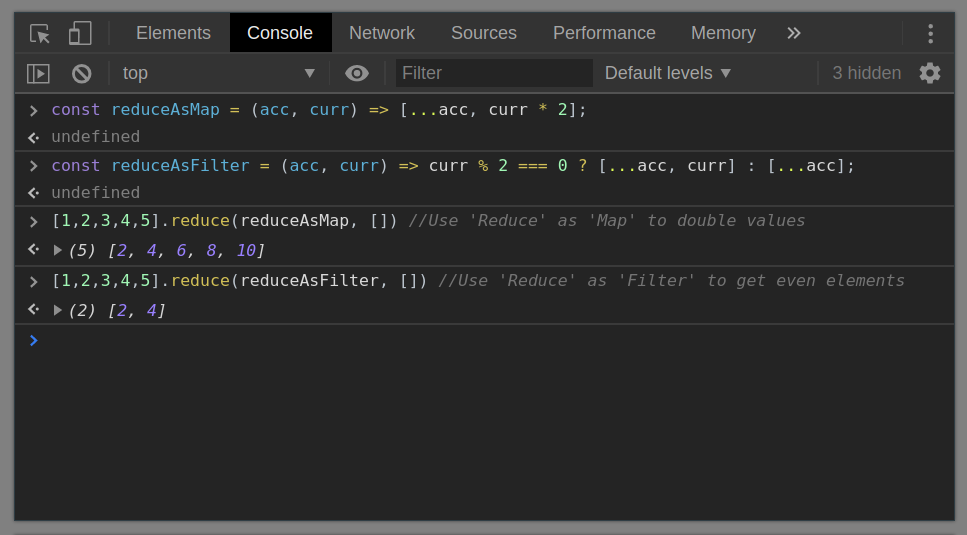967x535 pixels.
Task: Switch to the Network tab
Action: [x=382, y=33]
